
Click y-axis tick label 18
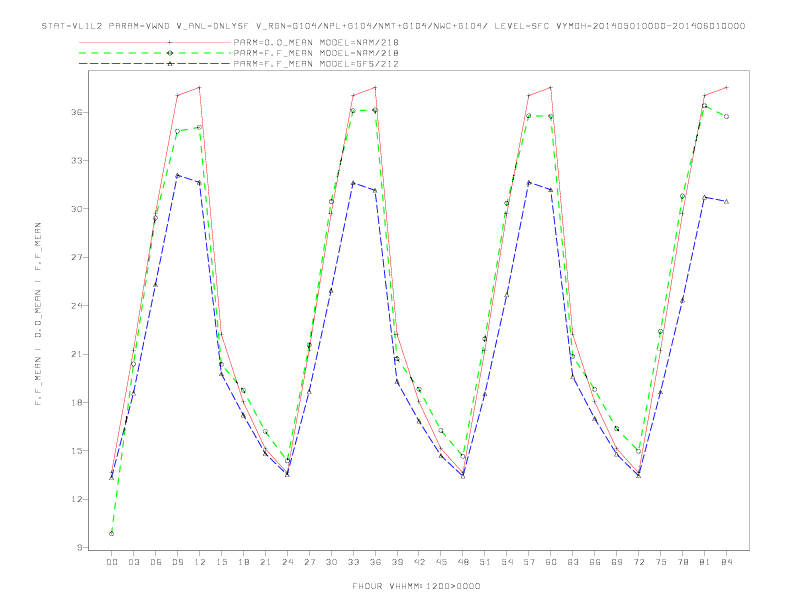pyautogui.click(x=77, y=402)
